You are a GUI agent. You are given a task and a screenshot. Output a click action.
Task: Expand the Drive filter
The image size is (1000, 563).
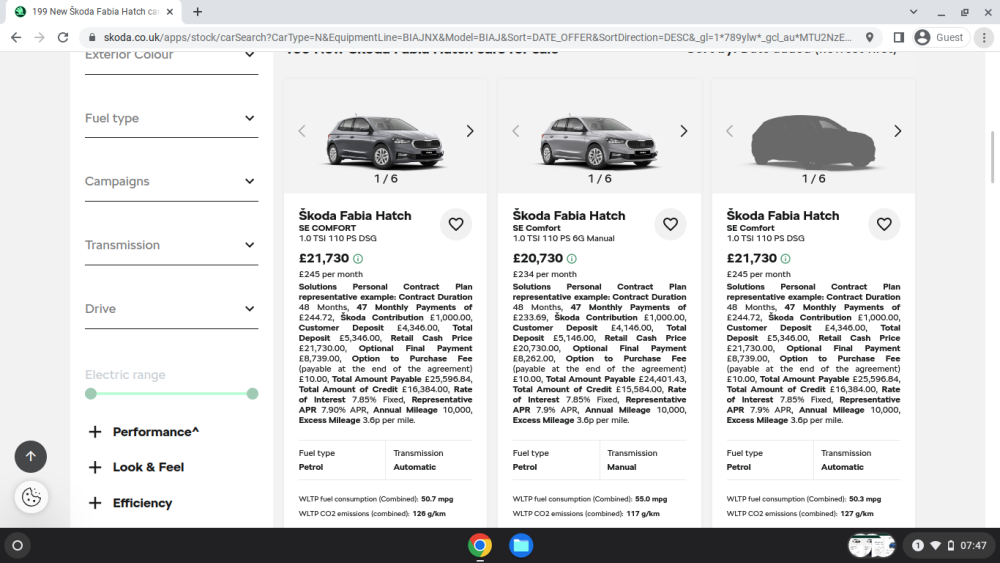172,309
